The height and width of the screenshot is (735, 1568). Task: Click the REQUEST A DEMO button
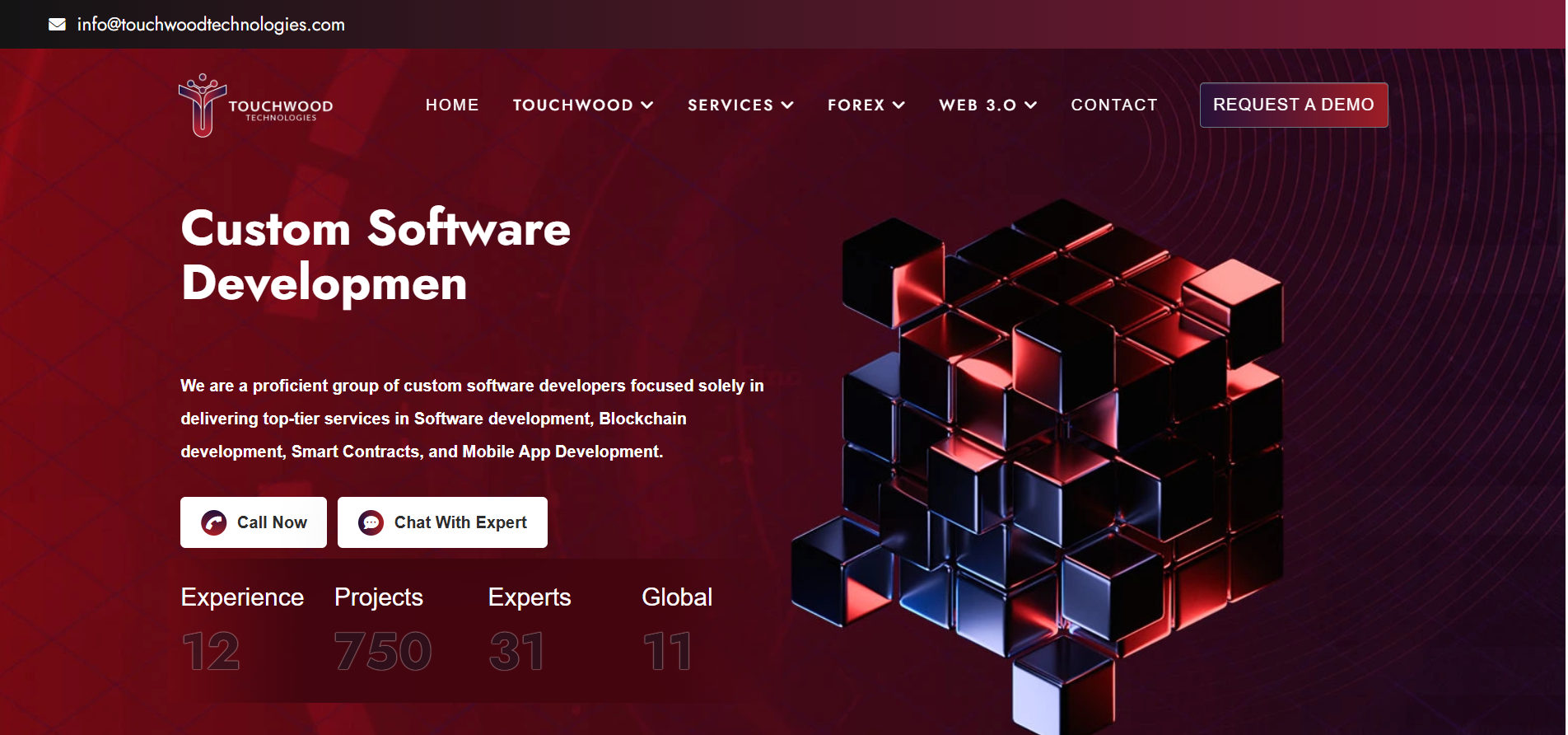point(1294,105)
